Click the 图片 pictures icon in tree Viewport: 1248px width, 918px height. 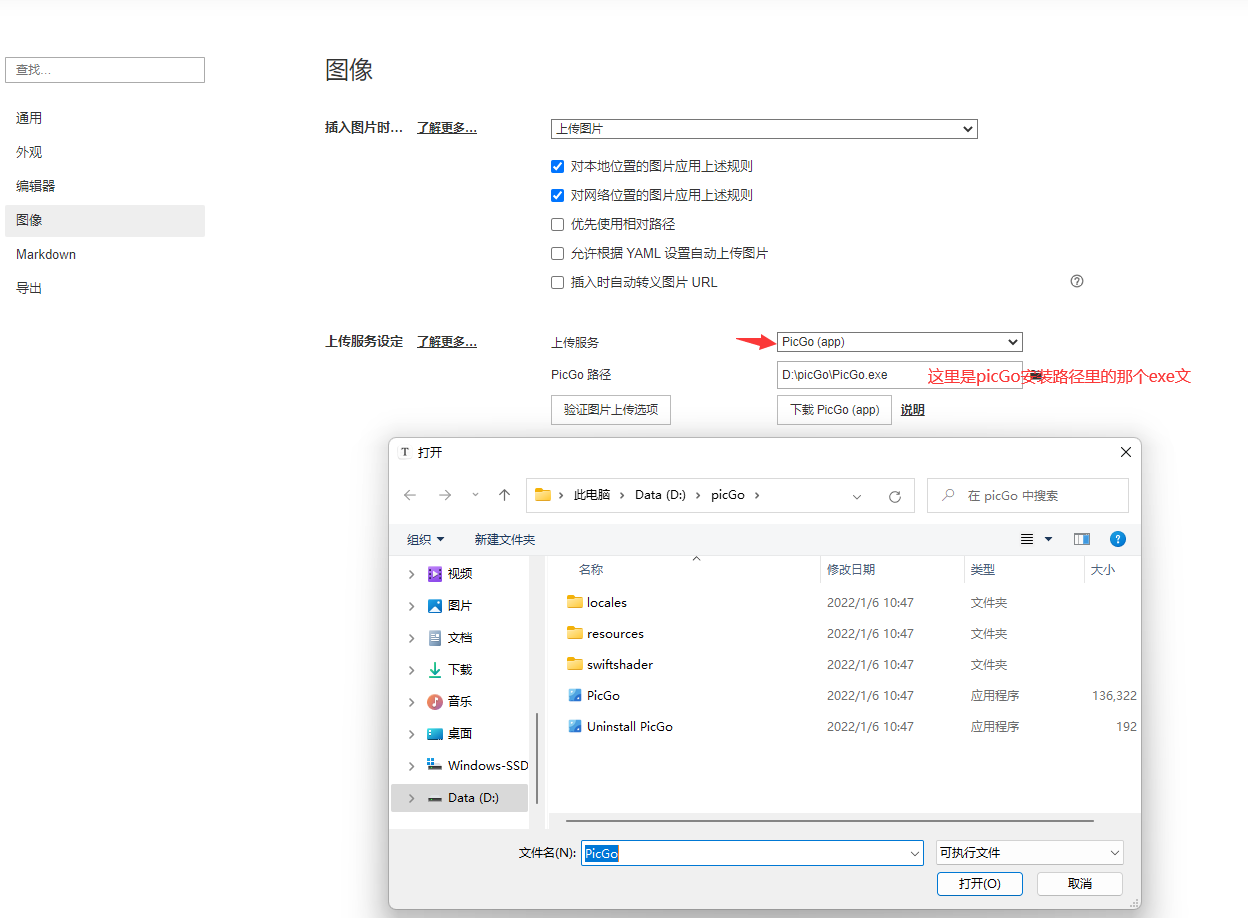(435, 605)
